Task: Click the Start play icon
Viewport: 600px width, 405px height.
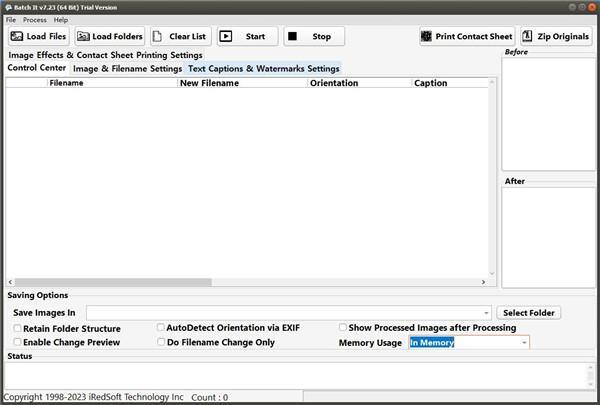Action: click(226, 36)
